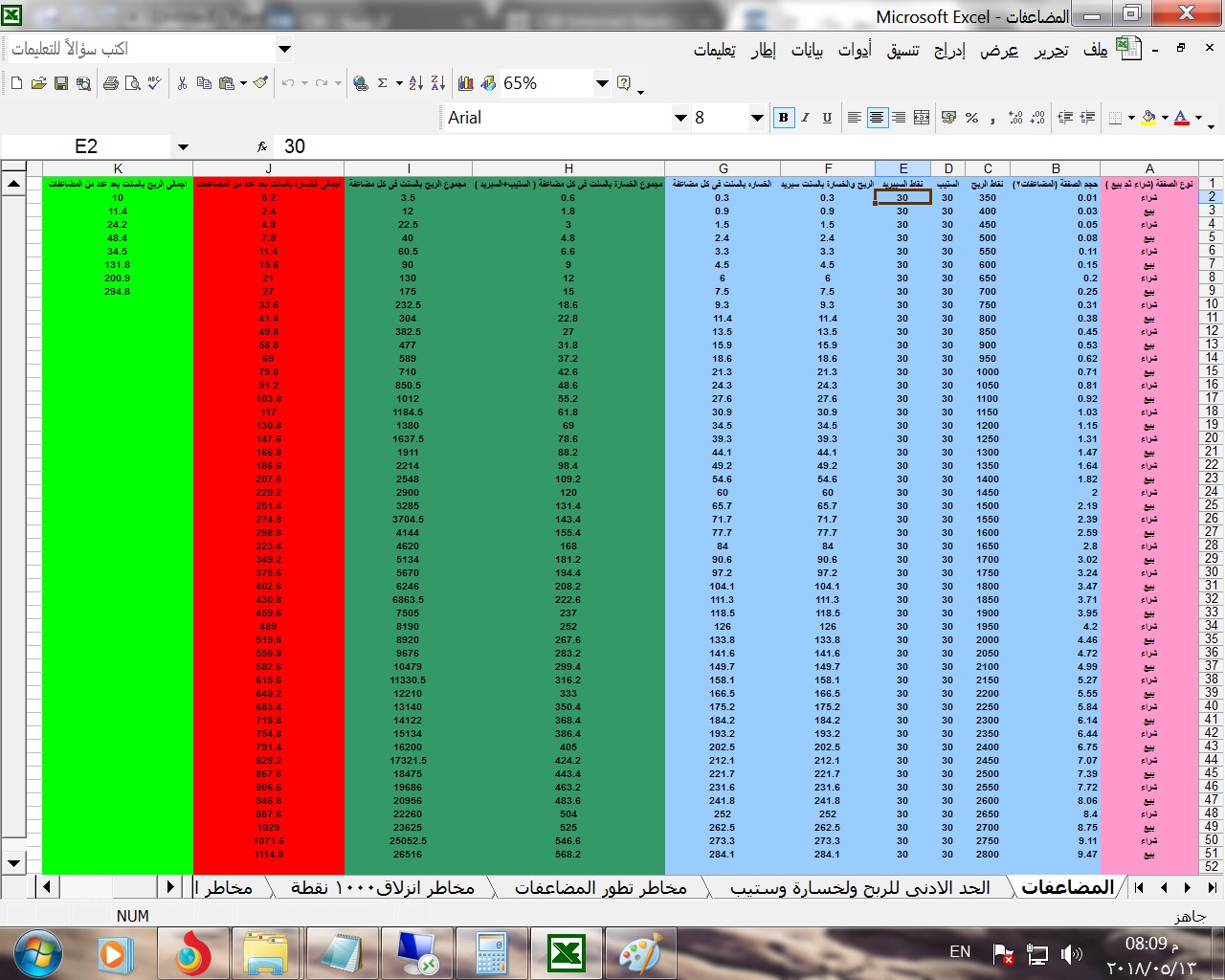Sort ascending with the A-Z icon
The width and height of the screenshot is (1225, 980).
coord(415,84)
